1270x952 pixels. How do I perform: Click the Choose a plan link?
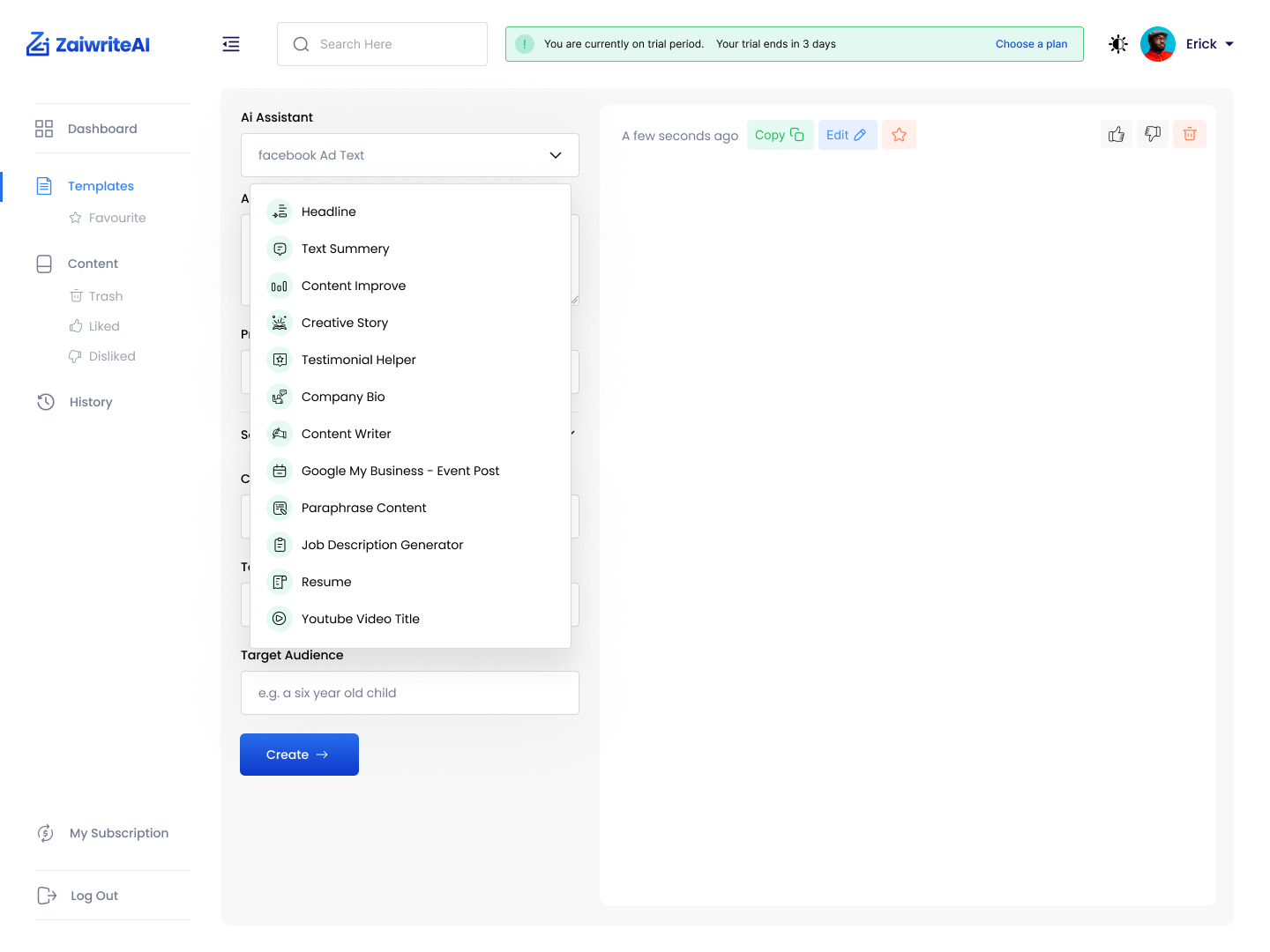pyautogui.click(x=1031, y=44)
